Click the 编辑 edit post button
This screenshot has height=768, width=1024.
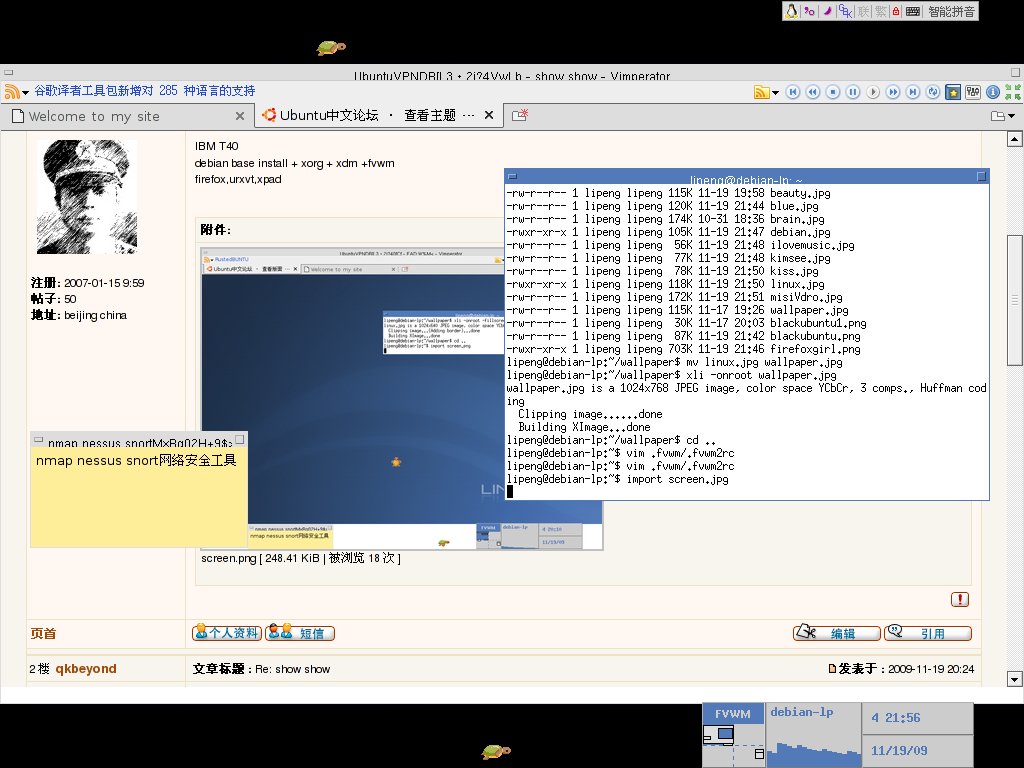tap(837, 633)
